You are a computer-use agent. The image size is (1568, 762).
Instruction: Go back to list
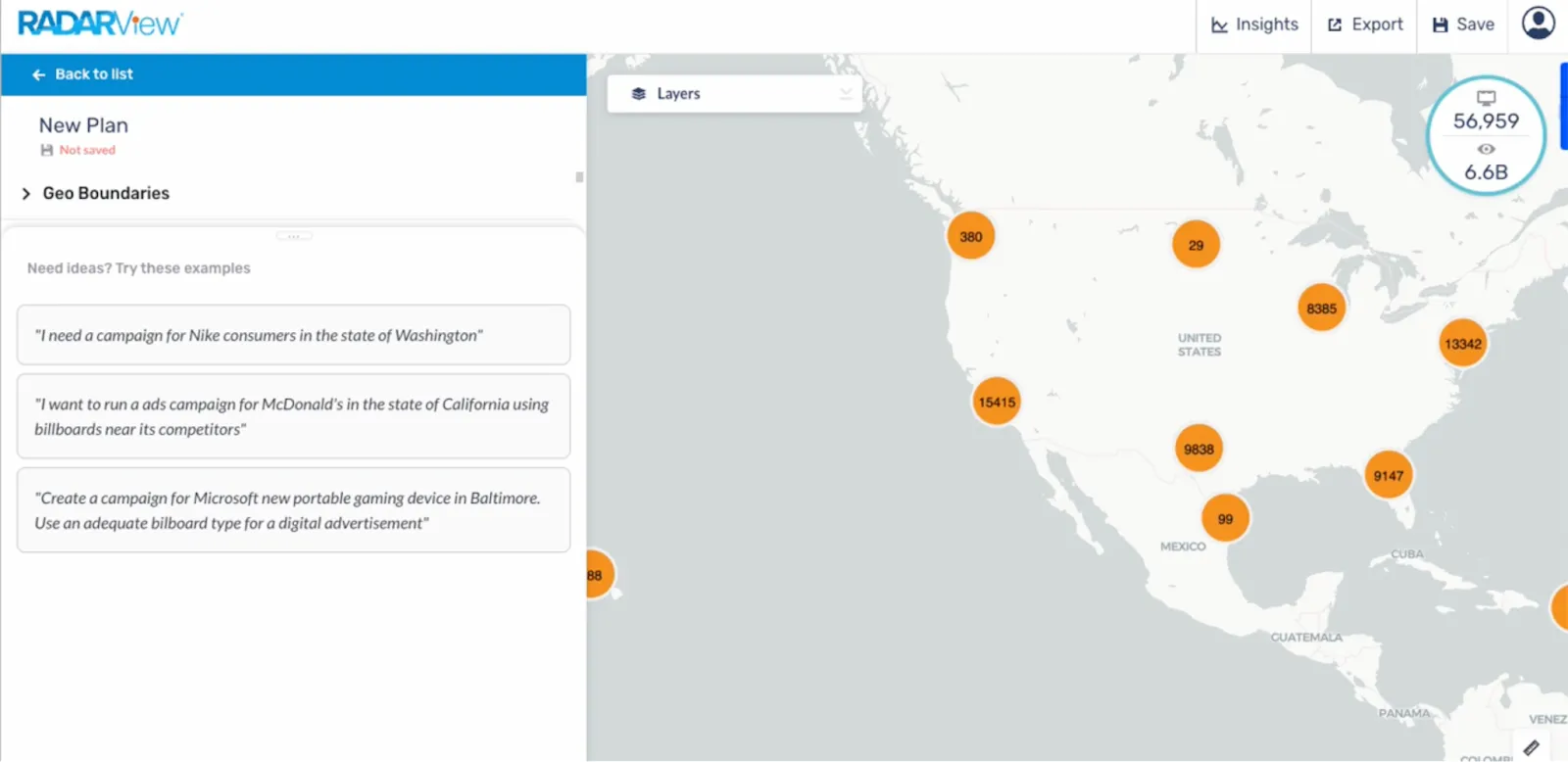[x=83, y=74]
